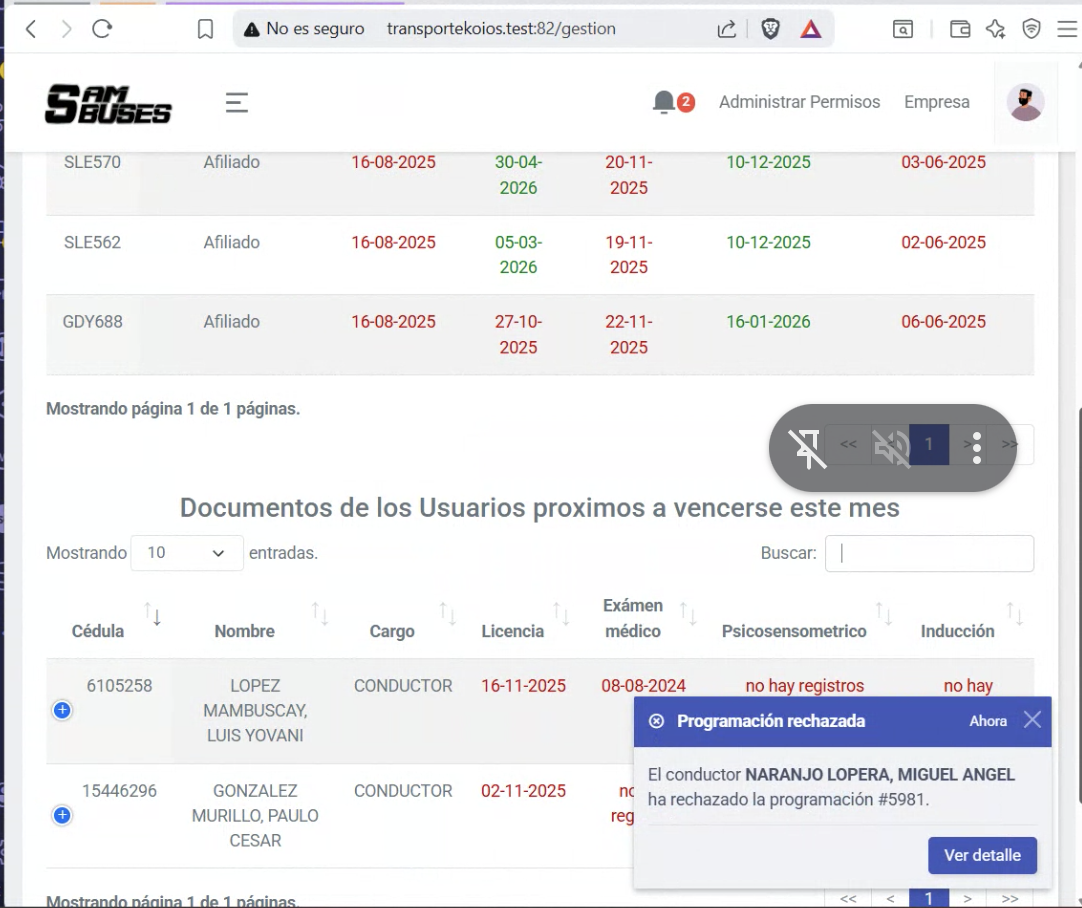Image resolution: width=1082 pixels, height=908 pixels.
Task: Click the Brave Shields lion icon
Action: [x=770, y=29]
